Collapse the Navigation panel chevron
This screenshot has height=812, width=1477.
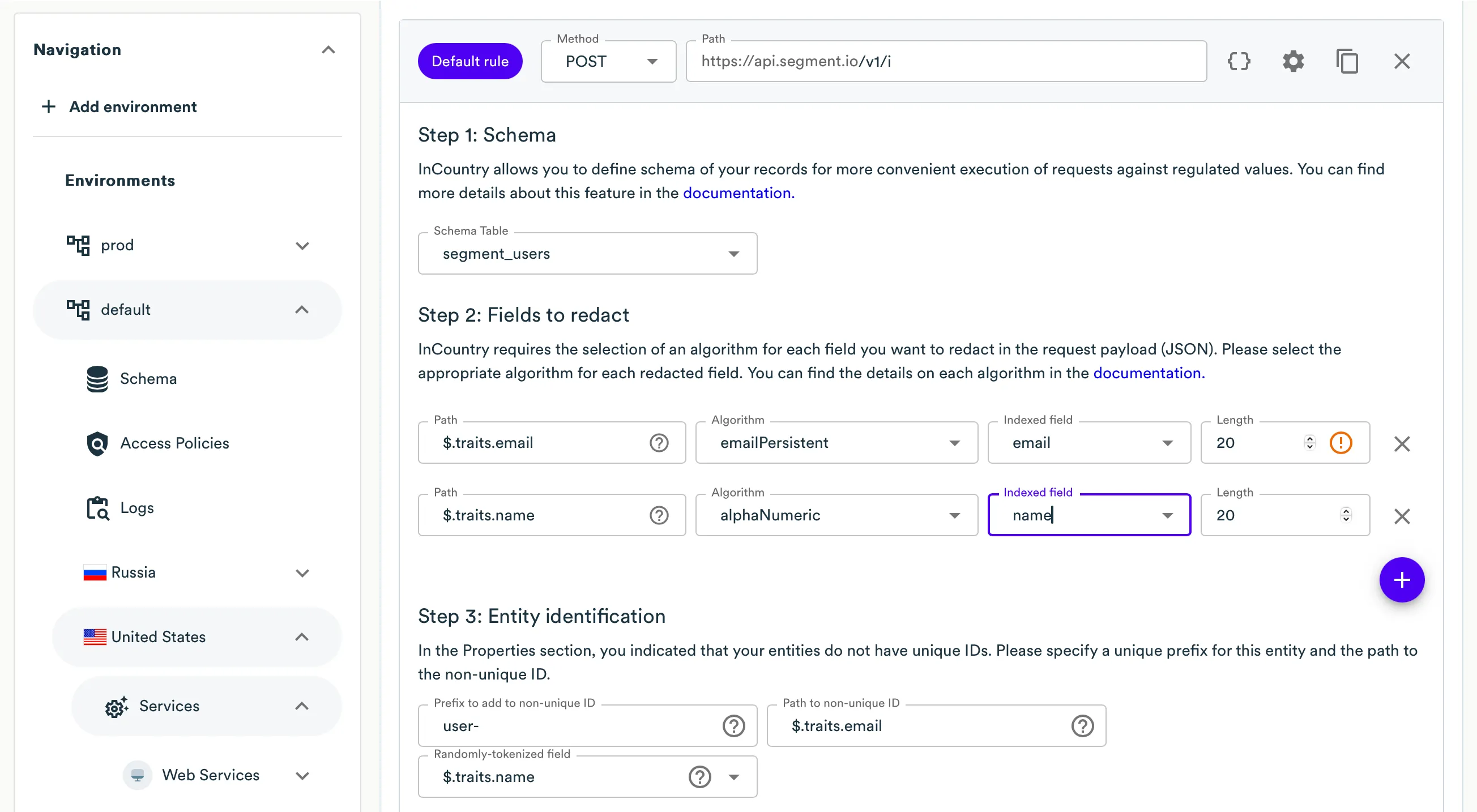pos(328,50)
